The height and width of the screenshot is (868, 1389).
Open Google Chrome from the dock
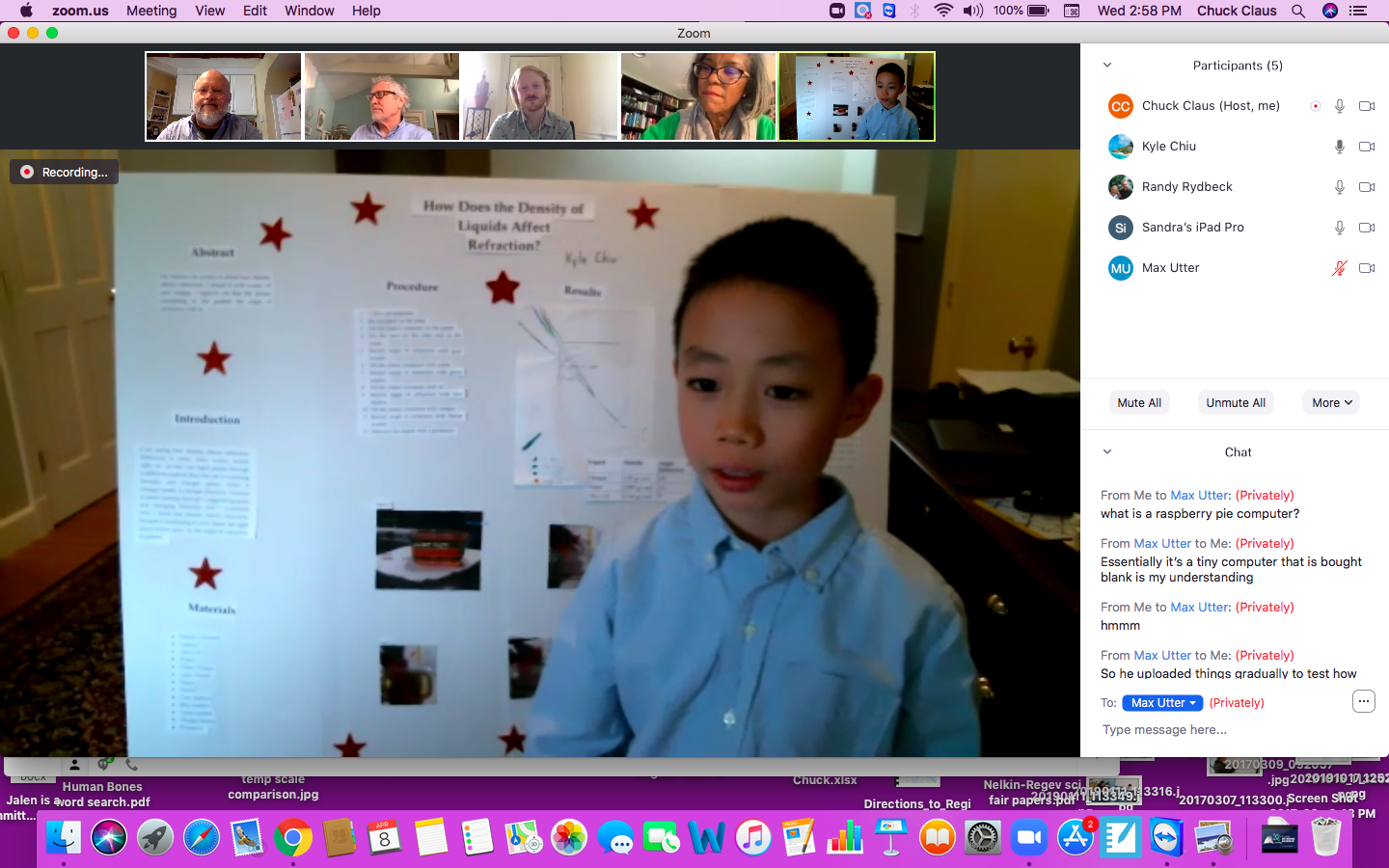tap(292, 837)
